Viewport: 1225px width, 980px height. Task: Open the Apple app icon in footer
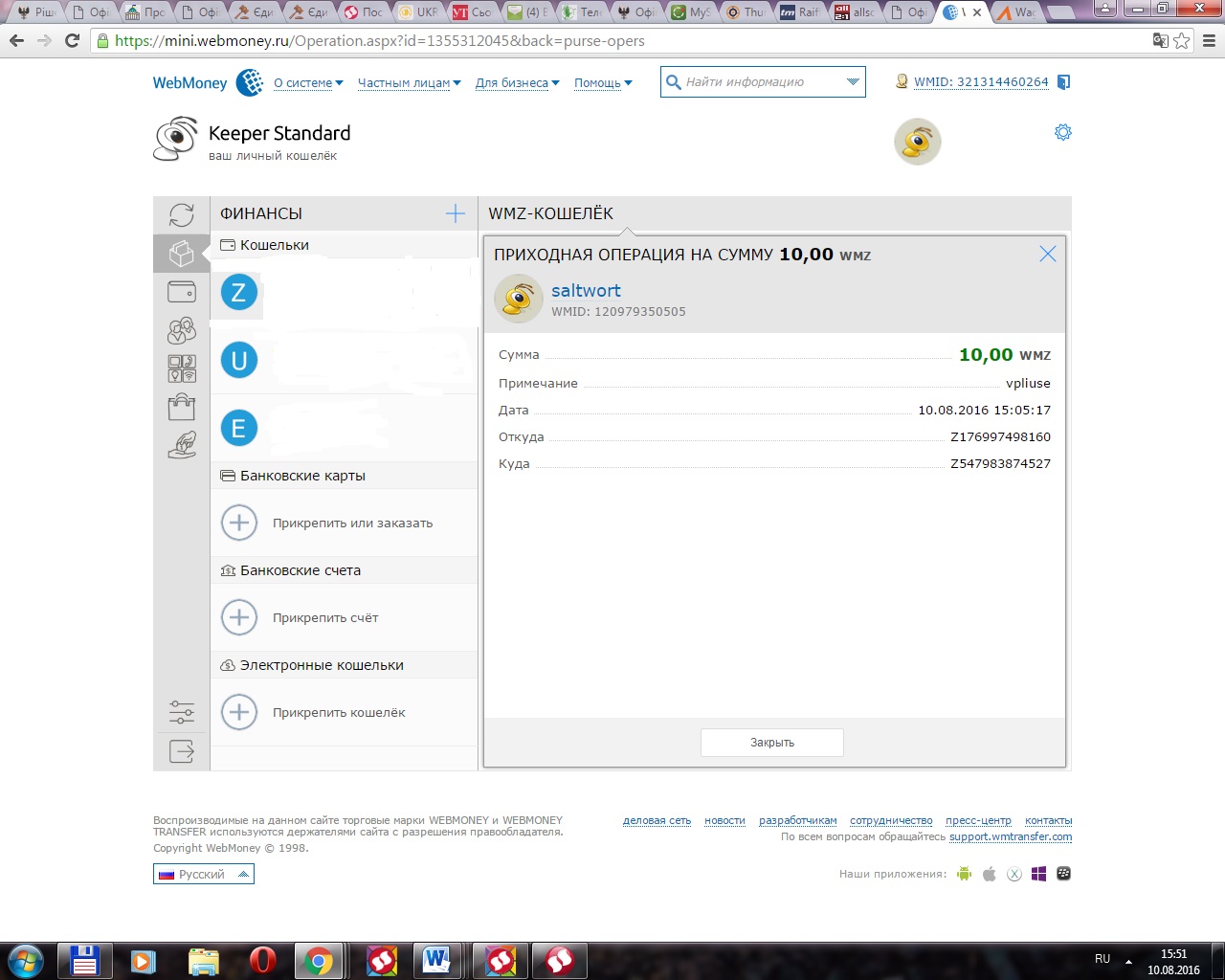(x=990, y=874)
